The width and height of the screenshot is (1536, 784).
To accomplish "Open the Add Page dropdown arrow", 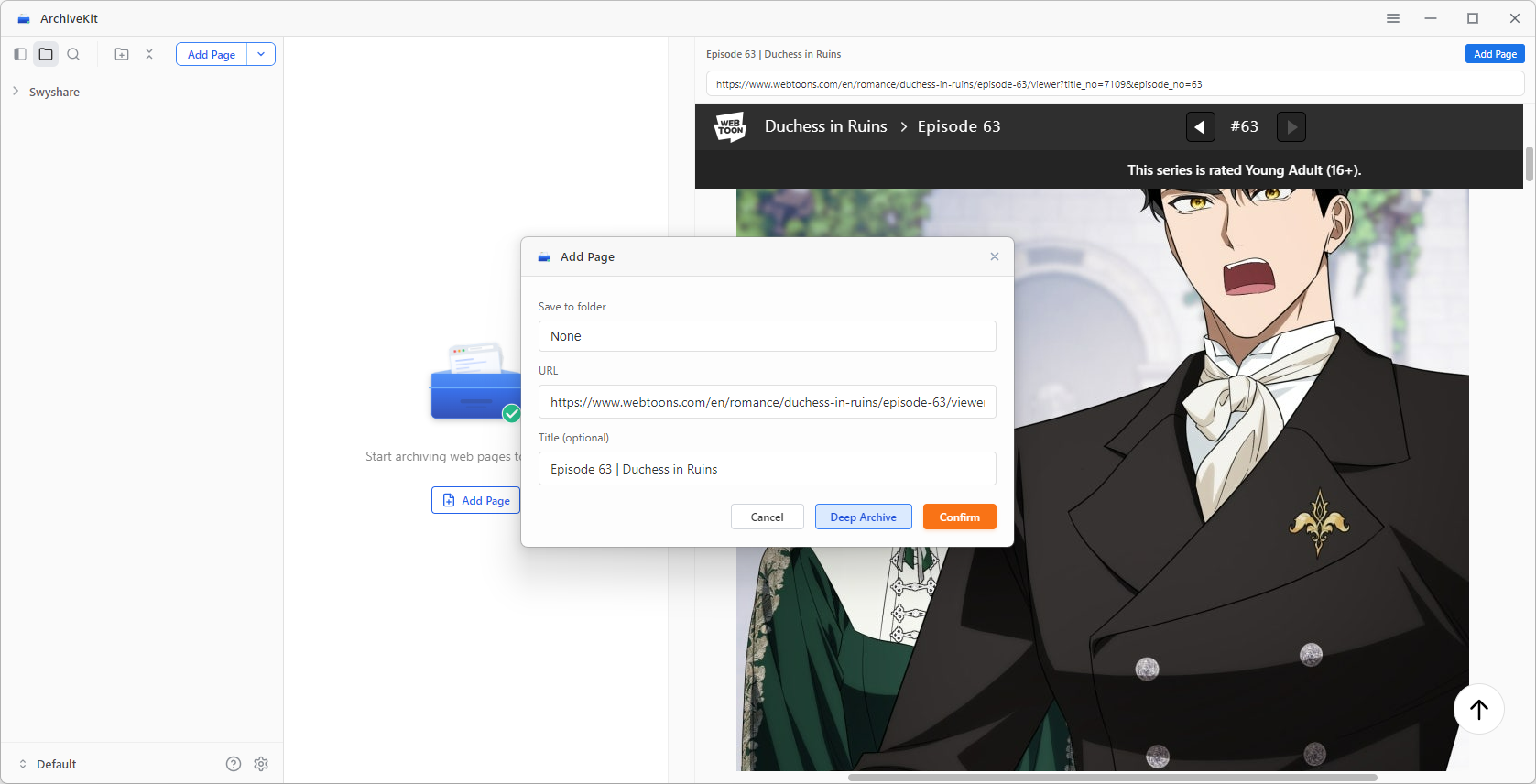I will click(x=261, y=54).
